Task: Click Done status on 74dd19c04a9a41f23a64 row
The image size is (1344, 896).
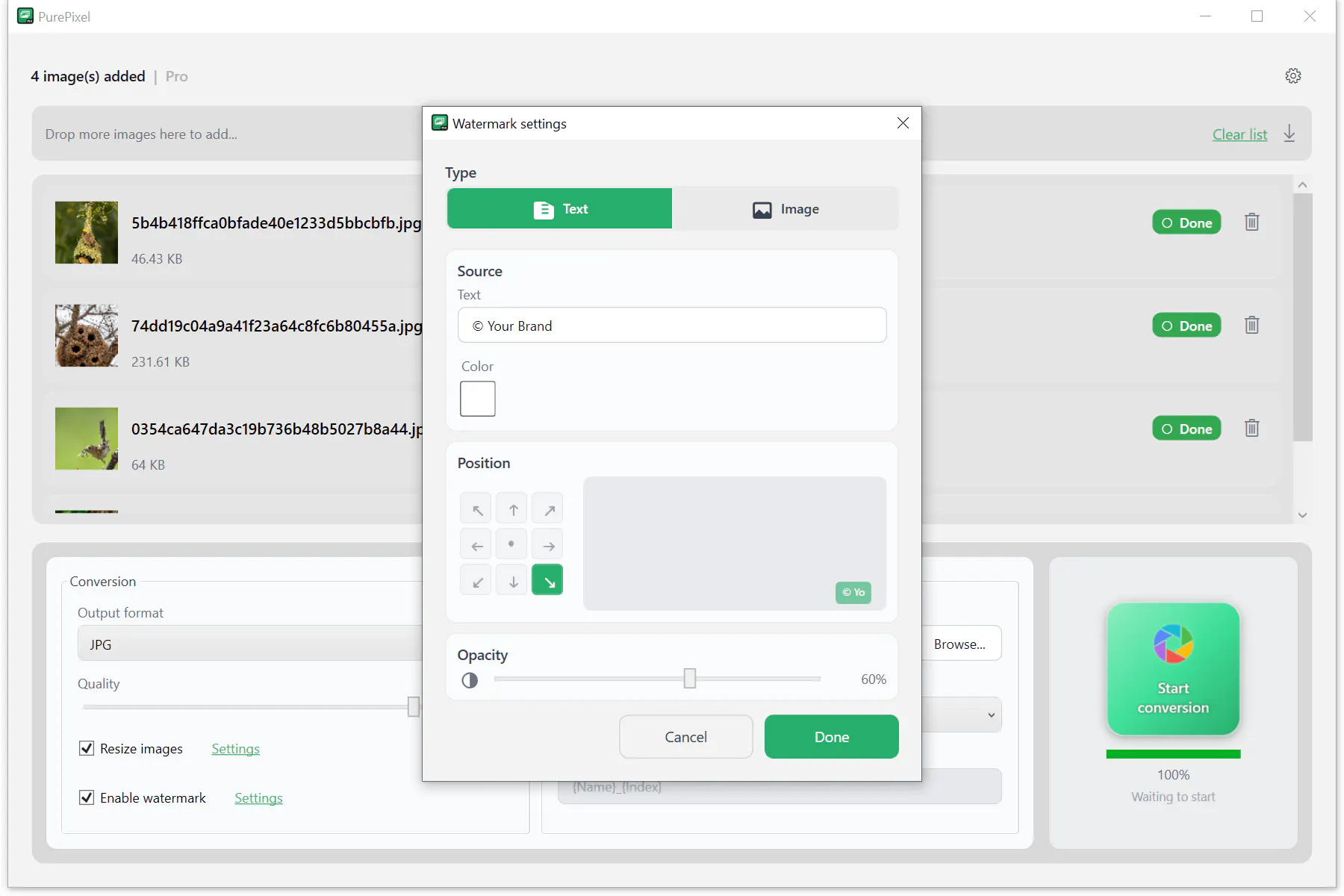Action: click(1186, 326)
